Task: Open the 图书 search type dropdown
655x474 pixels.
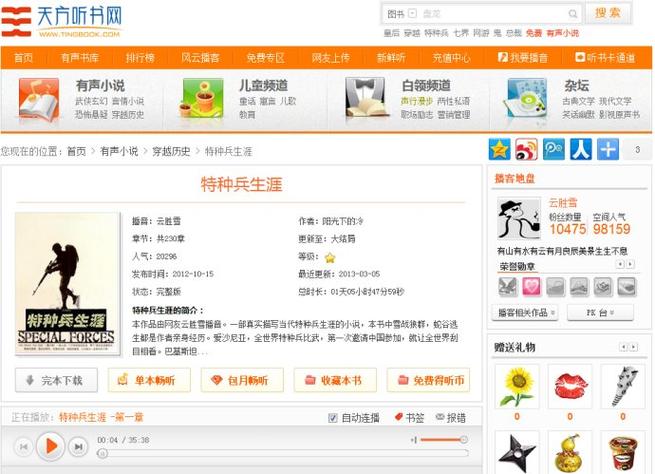Action: tap(400, 14)
